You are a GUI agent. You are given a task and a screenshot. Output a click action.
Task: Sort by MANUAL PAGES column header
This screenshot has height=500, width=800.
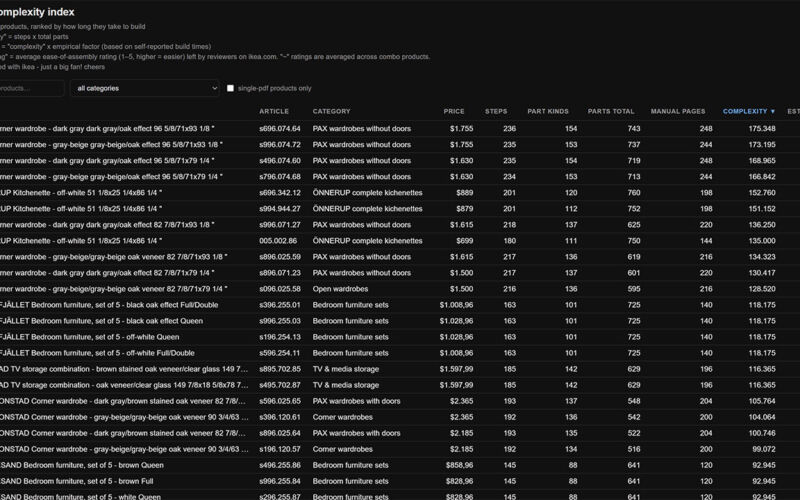pyautogui.click(x=678, y=111)
